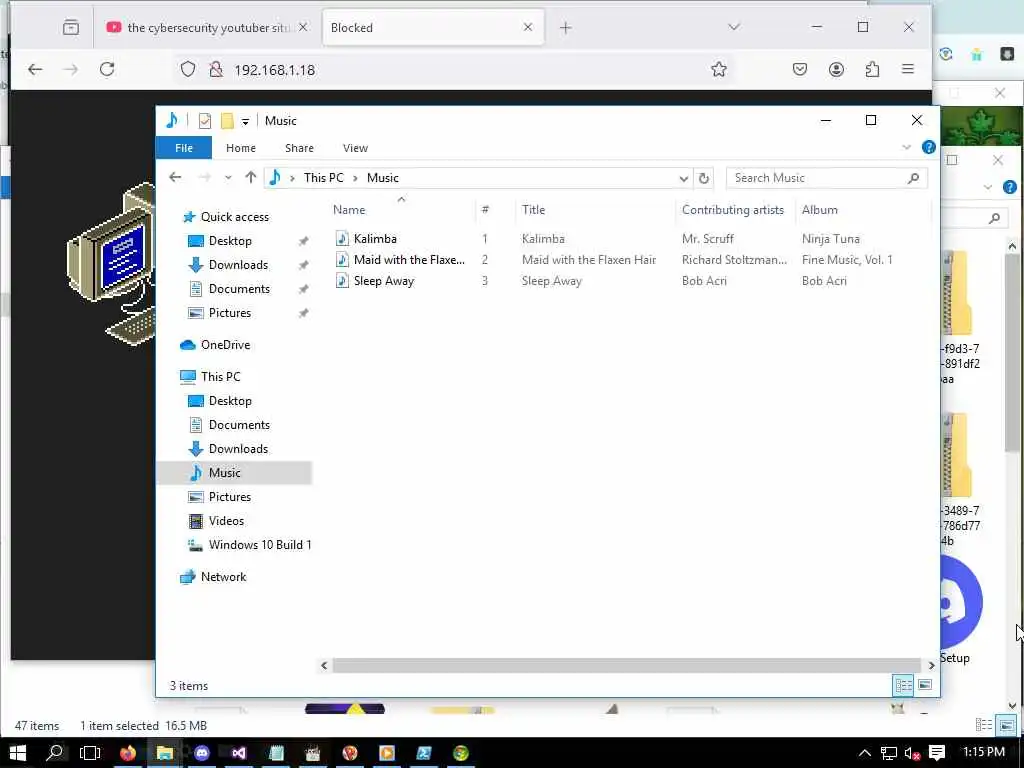Switch to the cybersecurity youtuber browser tab
The width and height of the screenshot is (1024, 768).
206,27
